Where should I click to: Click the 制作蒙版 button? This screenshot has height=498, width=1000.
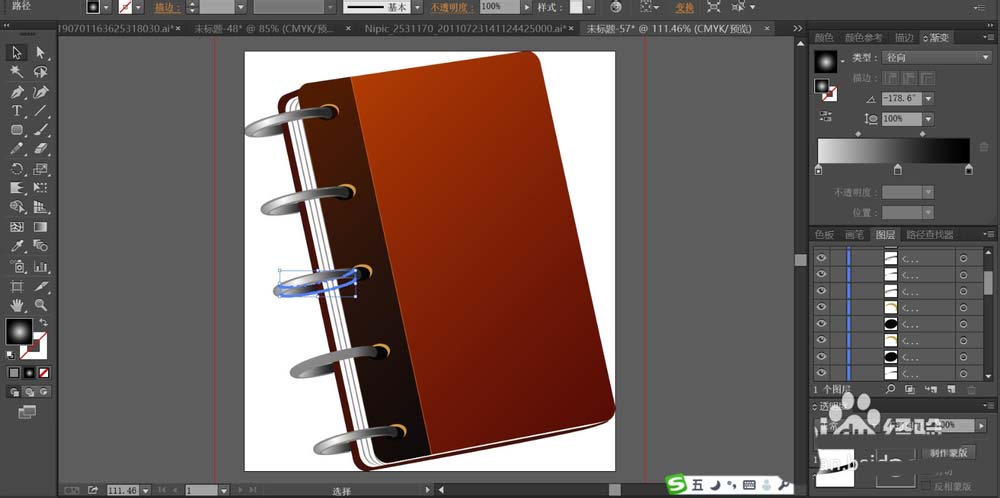[949, 453]
